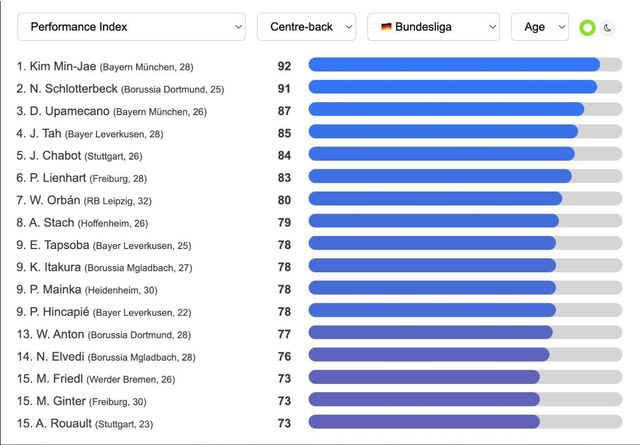Open the Performance Index metric dropdown

132,27
